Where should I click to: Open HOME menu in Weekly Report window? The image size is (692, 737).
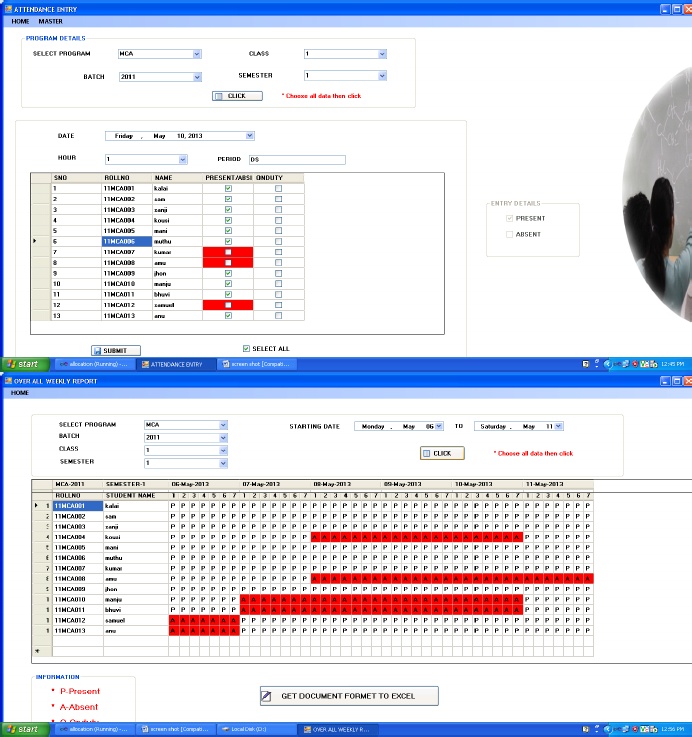[x=20, y=393]
